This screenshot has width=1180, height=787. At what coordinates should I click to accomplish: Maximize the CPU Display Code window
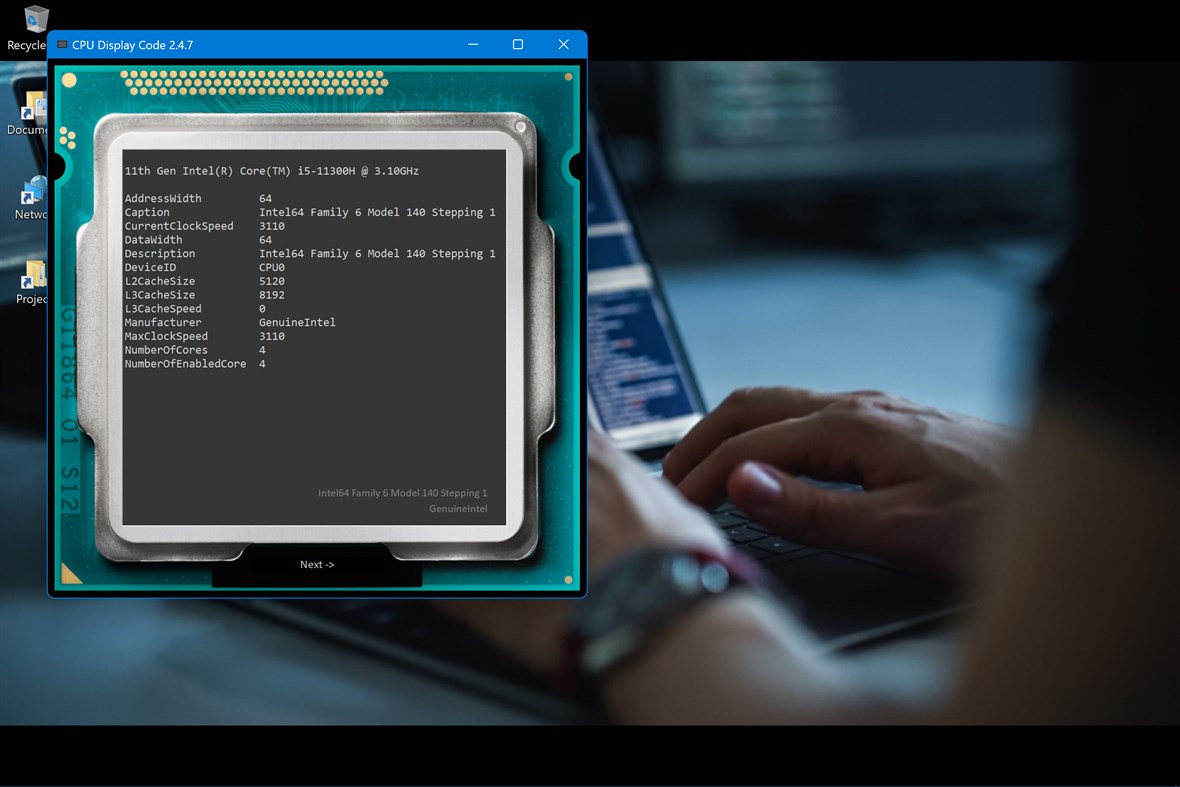click(x=518, y=44)
